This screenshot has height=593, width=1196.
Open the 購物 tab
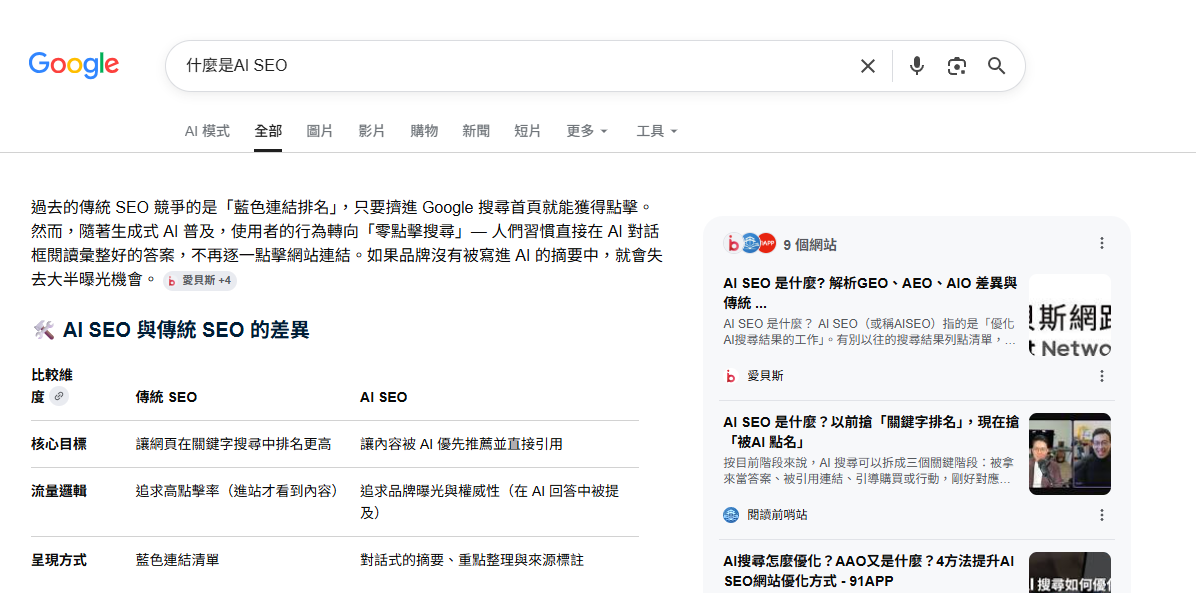click(424, 131)
